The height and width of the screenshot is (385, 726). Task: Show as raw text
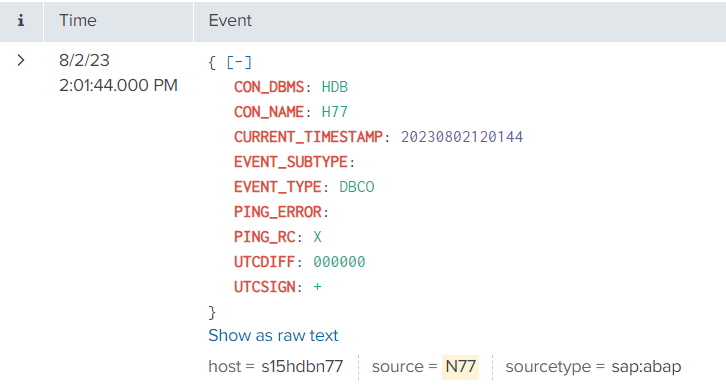click(273, 335)
